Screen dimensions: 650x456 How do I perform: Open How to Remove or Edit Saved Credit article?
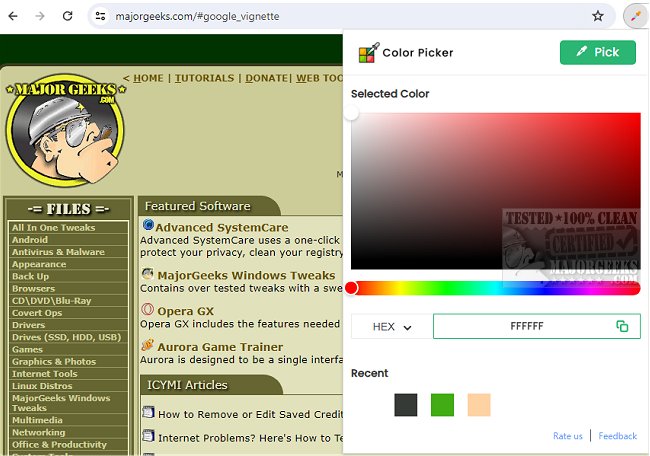click(250, 414)
